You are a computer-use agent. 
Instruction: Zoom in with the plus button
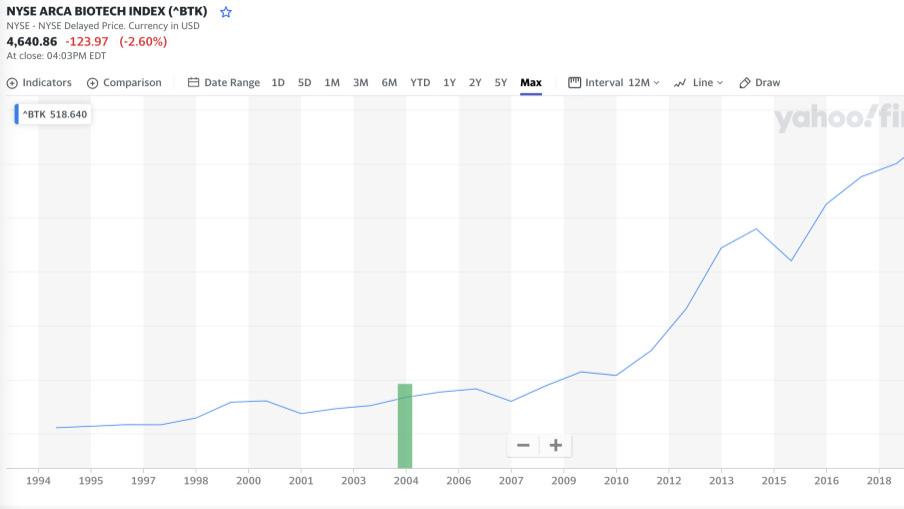pos(556,445)
